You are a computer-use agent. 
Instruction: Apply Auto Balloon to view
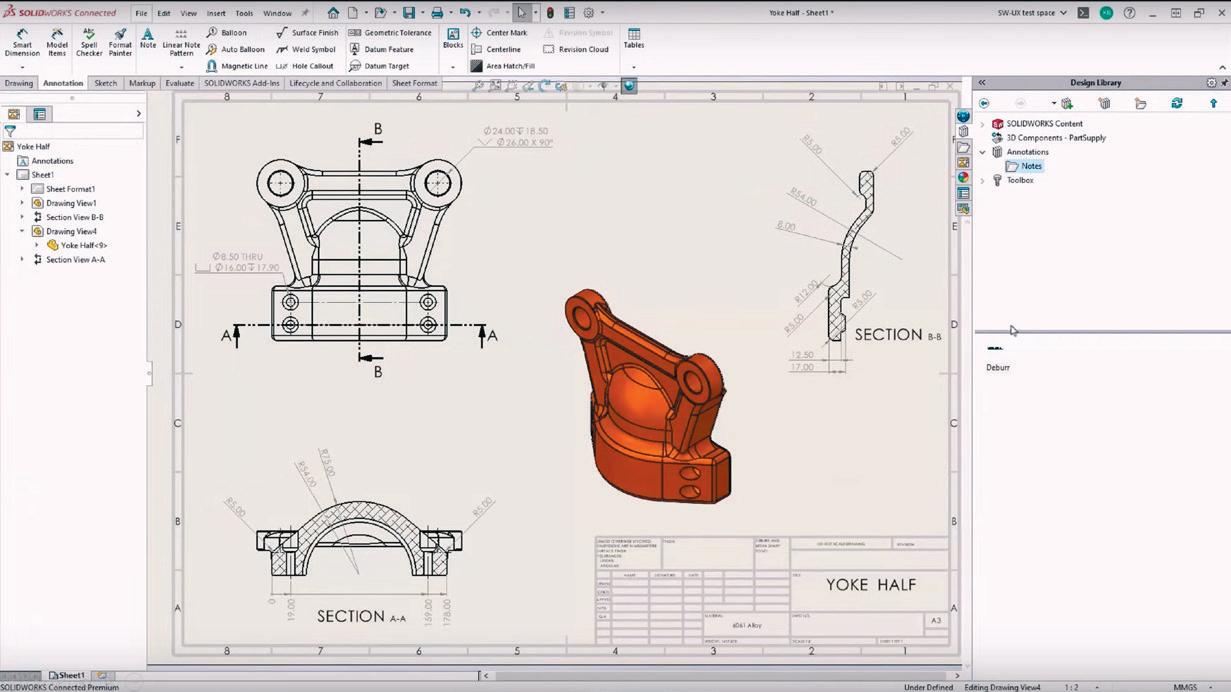[236, 49]
